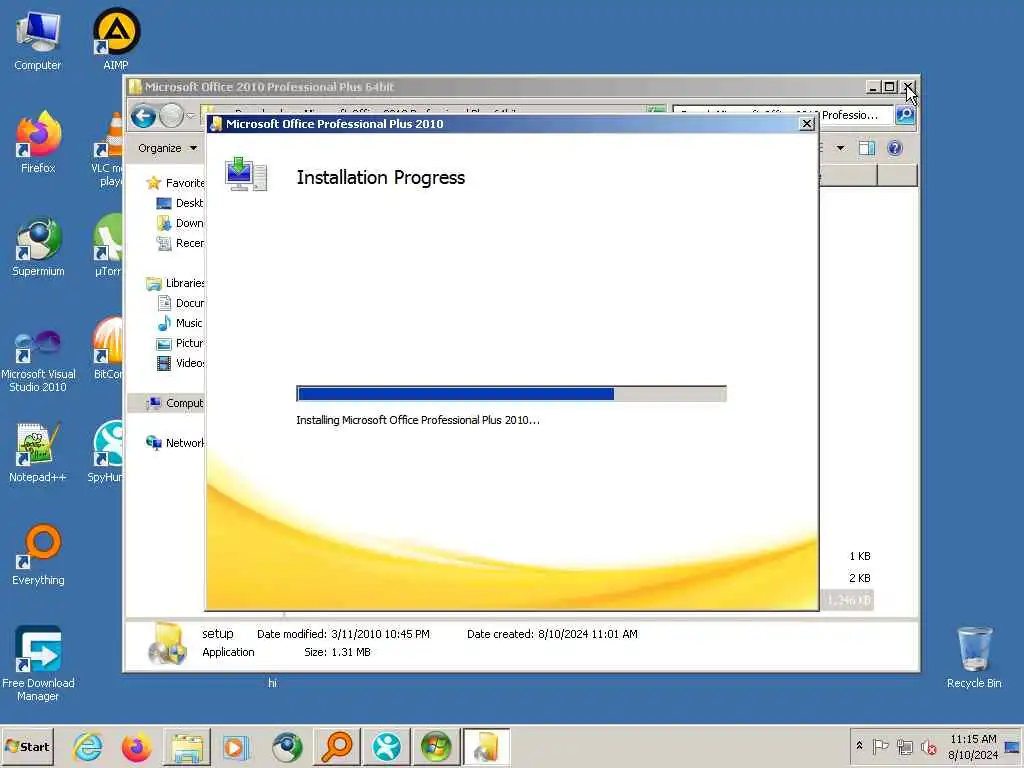Select Network in the navigation pane
Viewport: 1024px width, 768px height.
point(174,443)
